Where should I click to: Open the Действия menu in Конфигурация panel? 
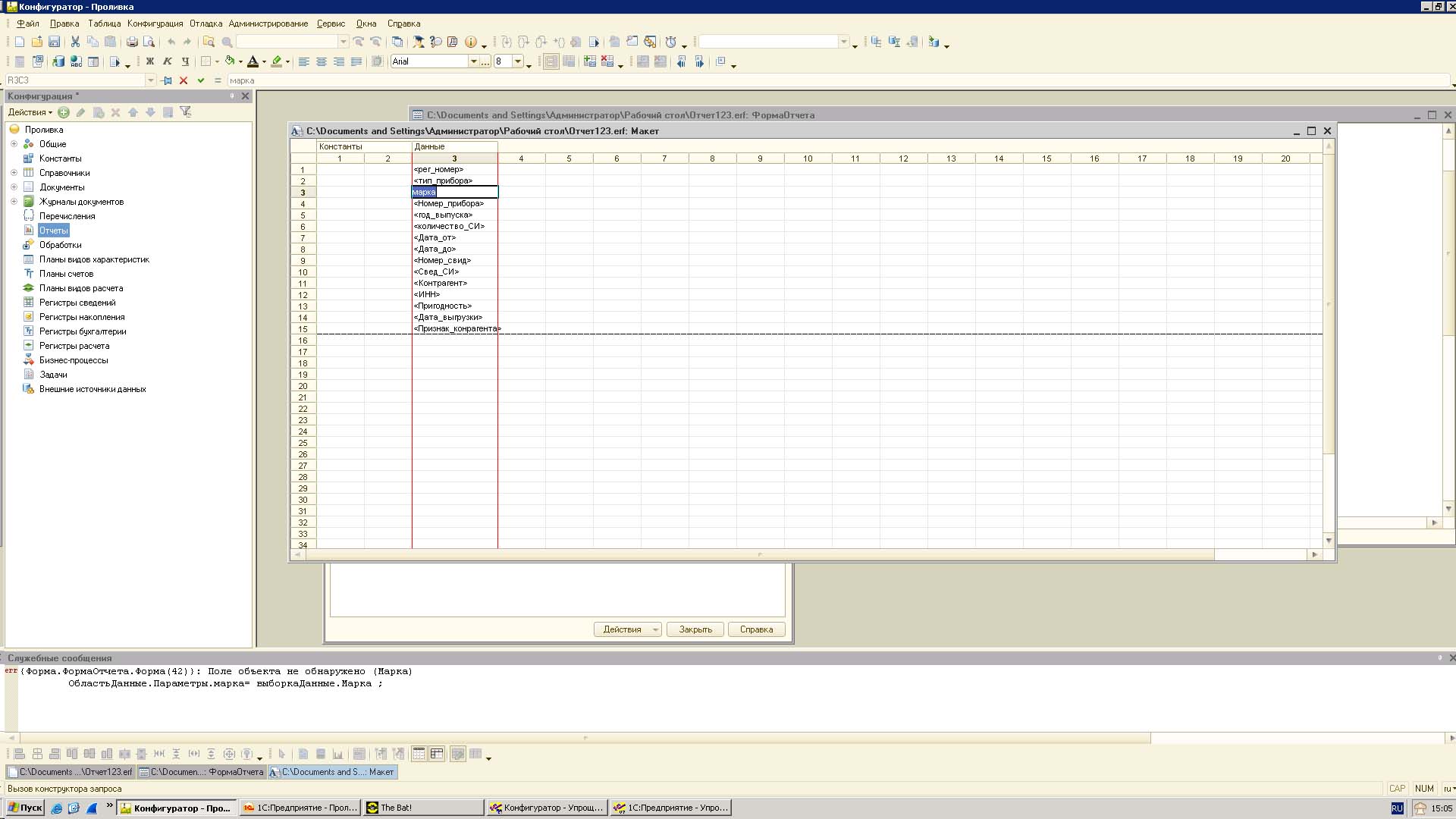pos(30,112)
